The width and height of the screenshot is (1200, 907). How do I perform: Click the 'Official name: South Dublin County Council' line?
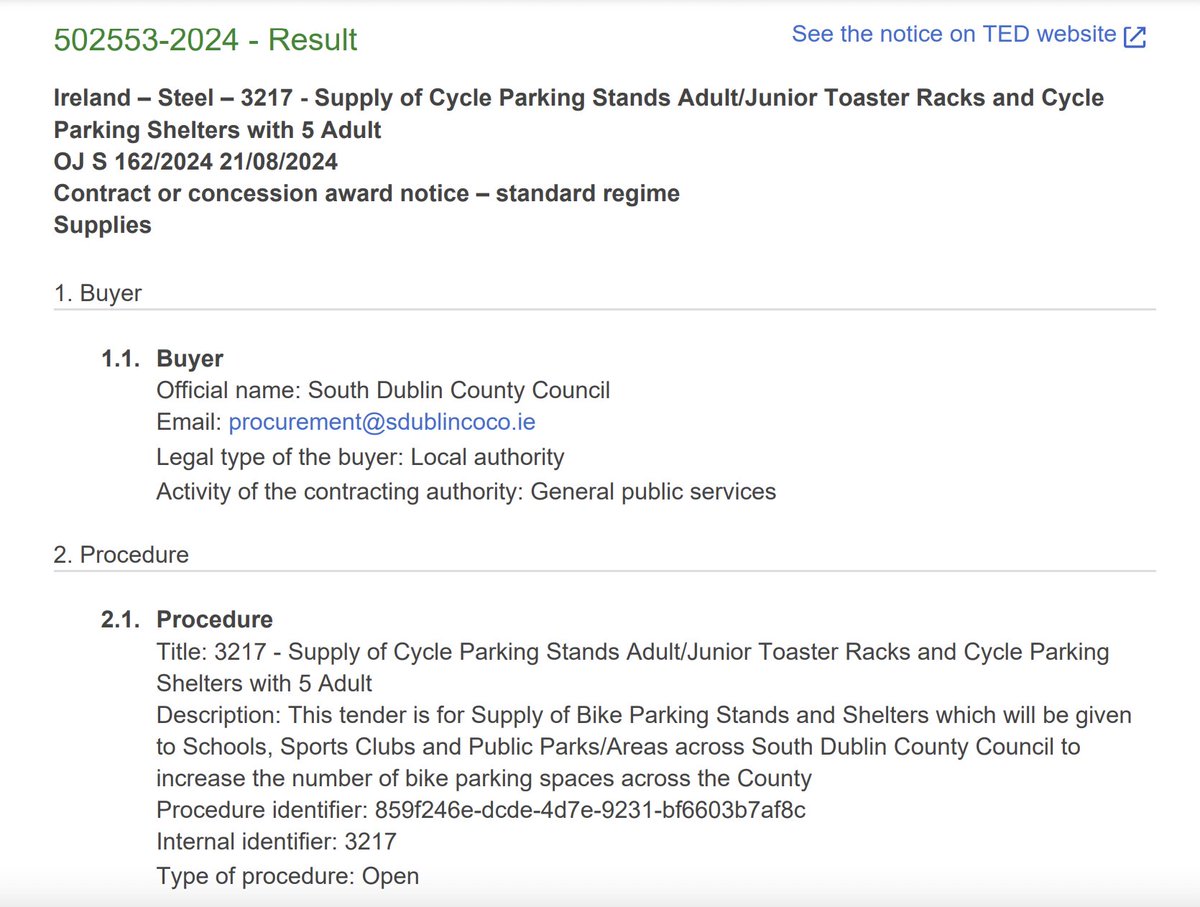click(383, 390)
